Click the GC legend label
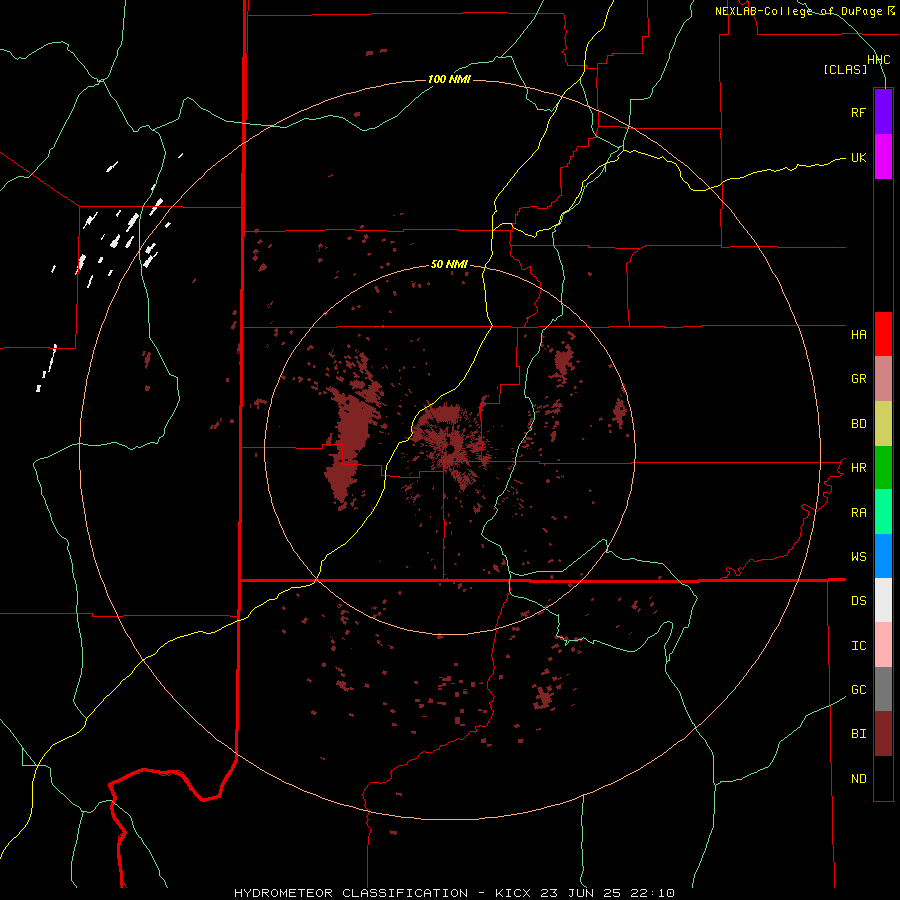Screen dimensions: 900x900 tap(858, 690)
